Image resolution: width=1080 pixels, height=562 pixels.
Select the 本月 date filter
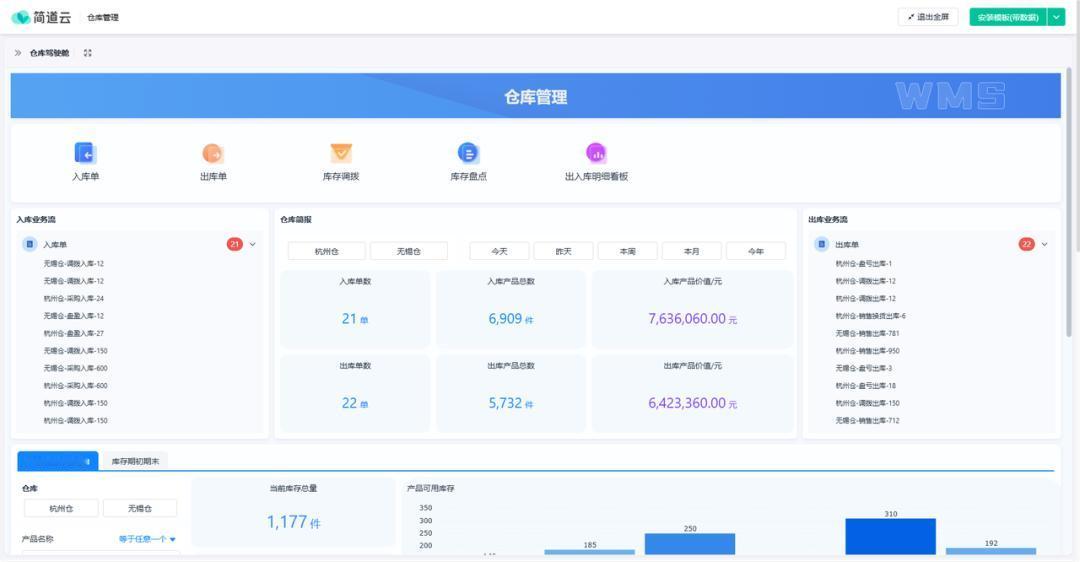692,251
